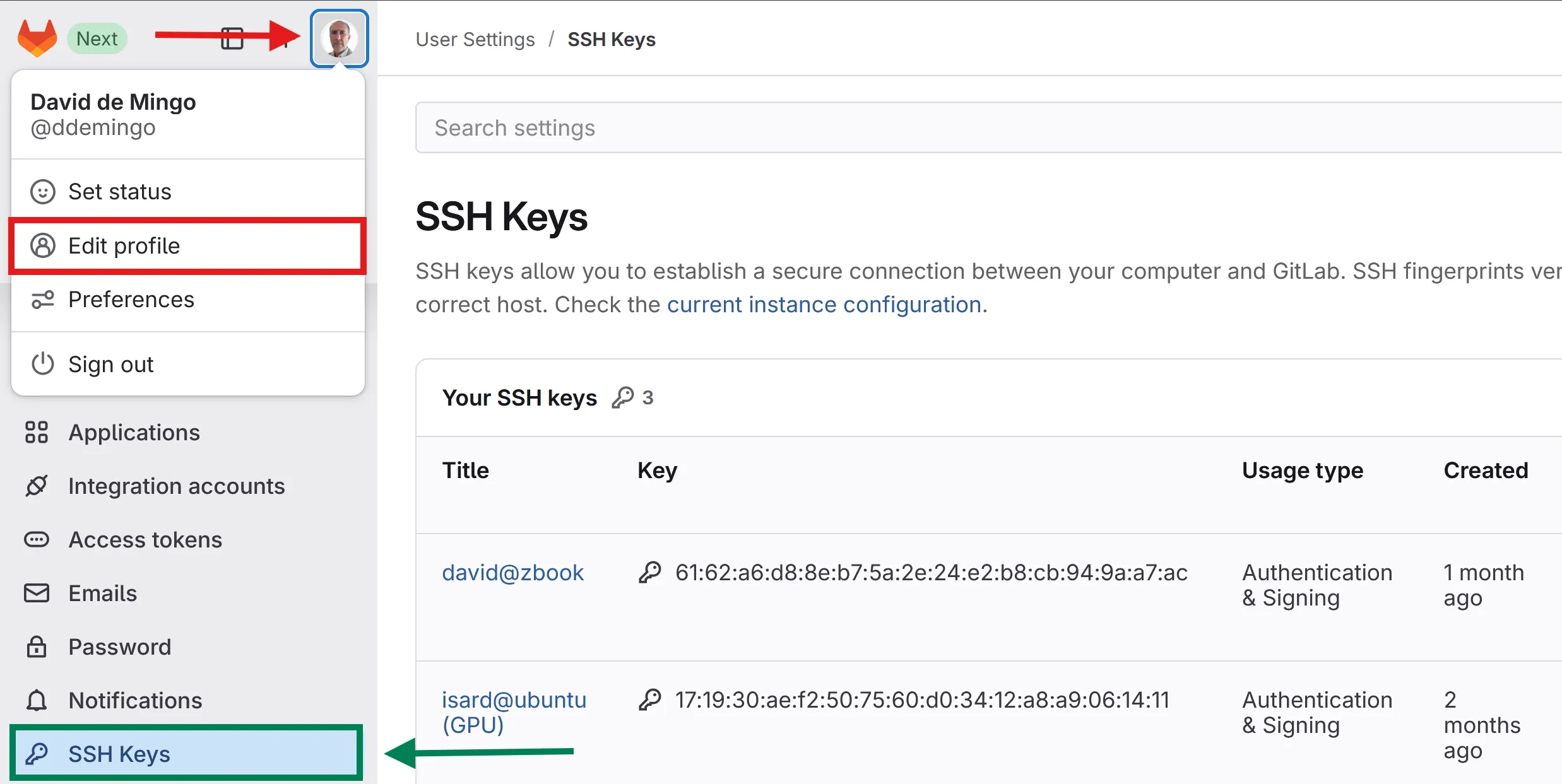Go to User Settings breadcrumb
This screenshot has height=784, width=1562.
pyautogui.click(x=475, y=40)
